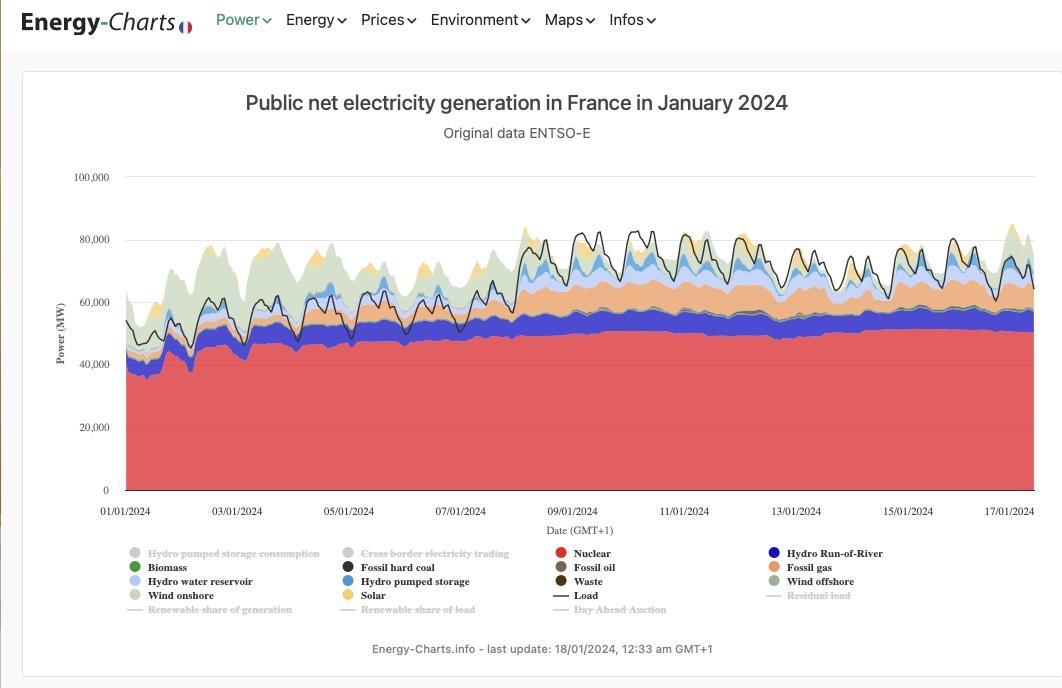The image size is (1062, 688).
Task: Expand the Power dropdown menu
Action: pos(244,20)
